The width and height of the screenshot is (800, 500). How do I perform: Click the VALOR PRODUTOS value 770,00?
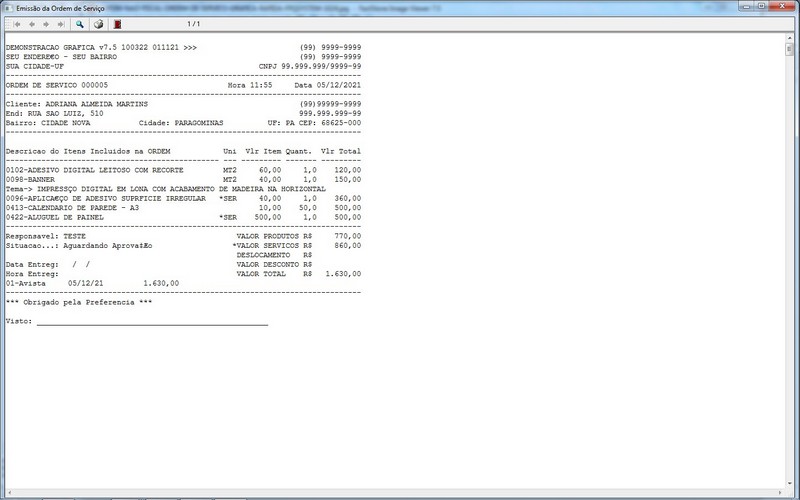(347, 236)
